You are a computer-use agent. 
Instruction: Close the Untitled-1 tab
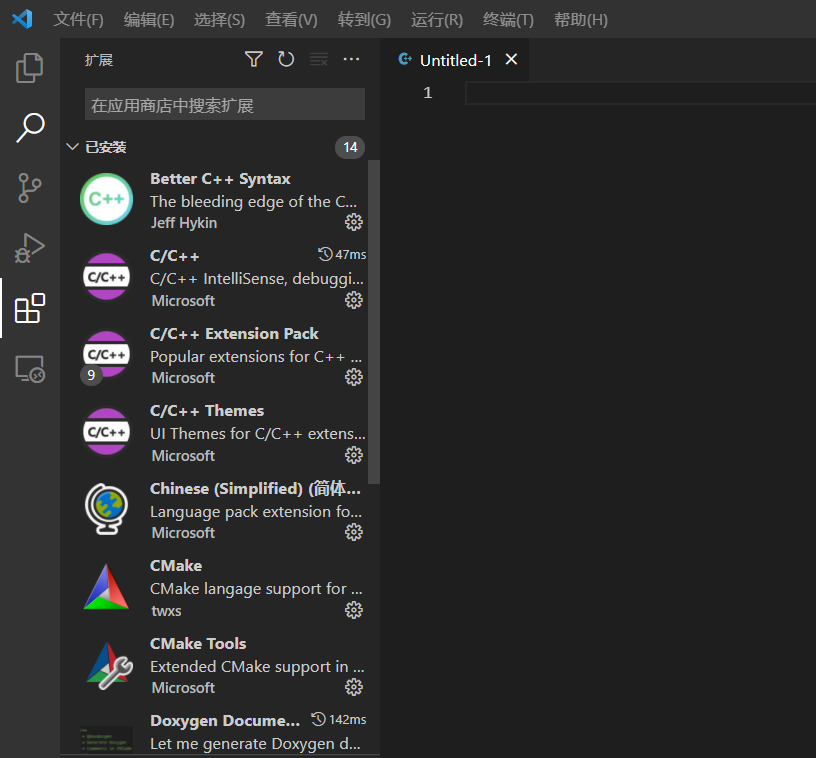pos(512,59)
